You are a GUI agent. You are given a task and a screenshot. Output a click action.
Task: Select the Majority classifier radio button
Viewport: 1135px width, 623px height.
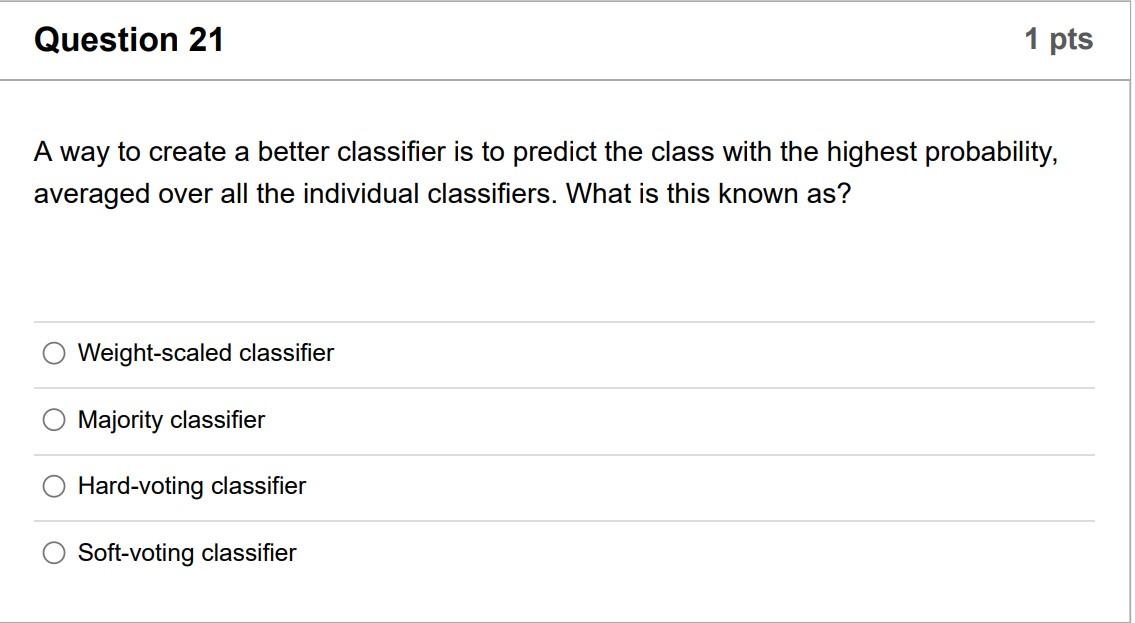click(x=53, y=419)
